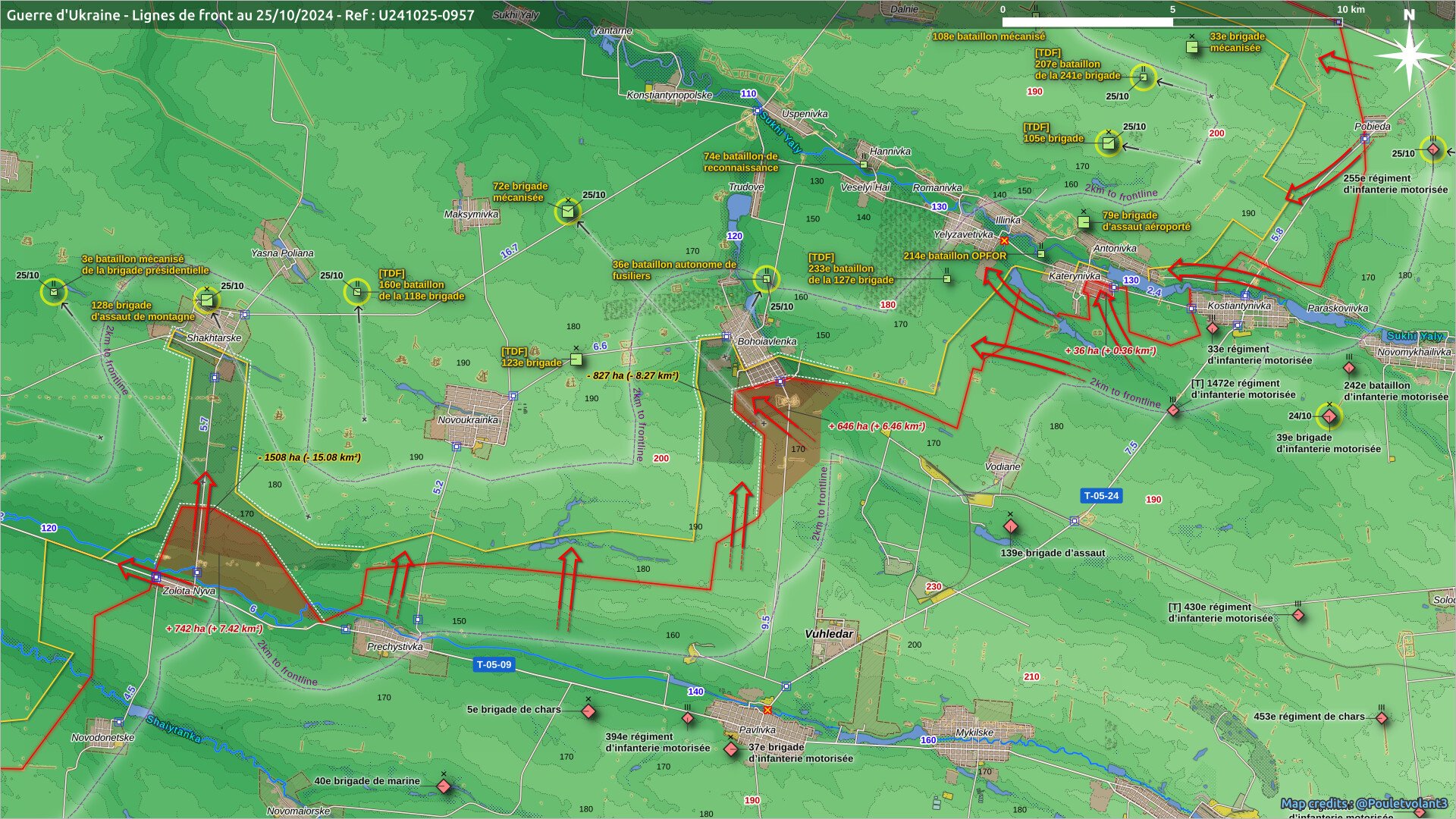Click the Bohoiavlenka village label
Screen dimensions: 1456x819
(767, 341)
